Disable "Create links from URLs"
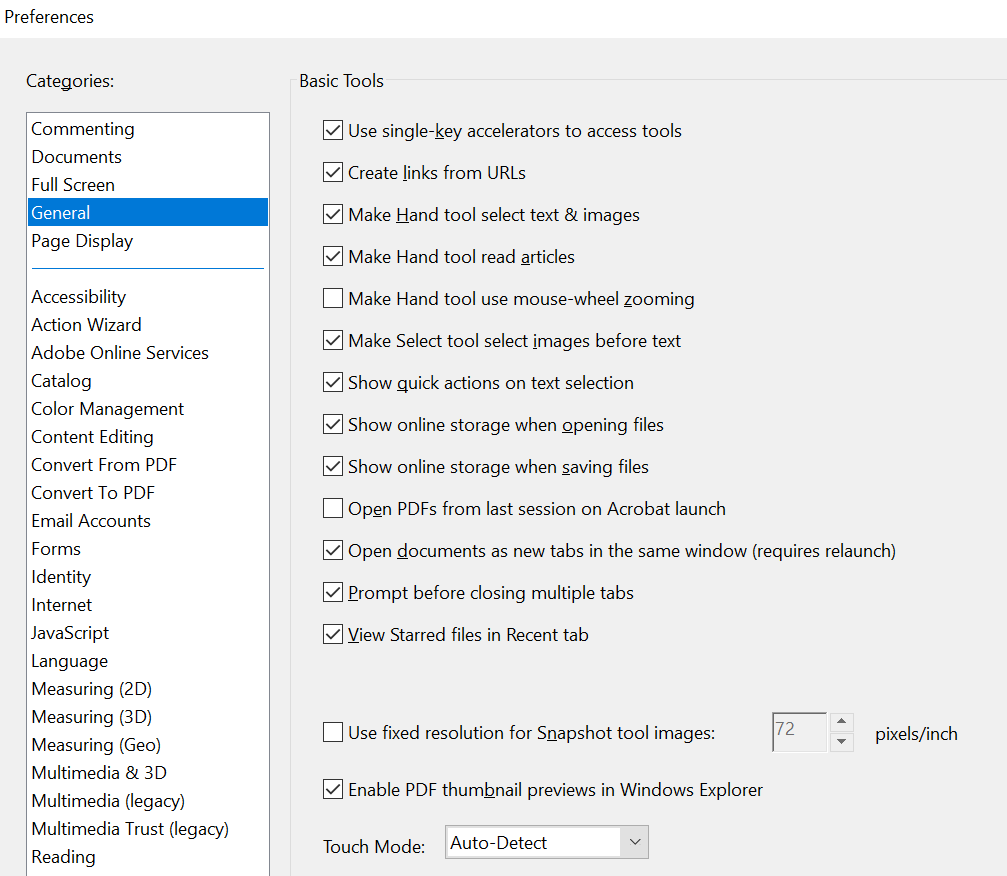1007x876 pixels. (333, 172)
